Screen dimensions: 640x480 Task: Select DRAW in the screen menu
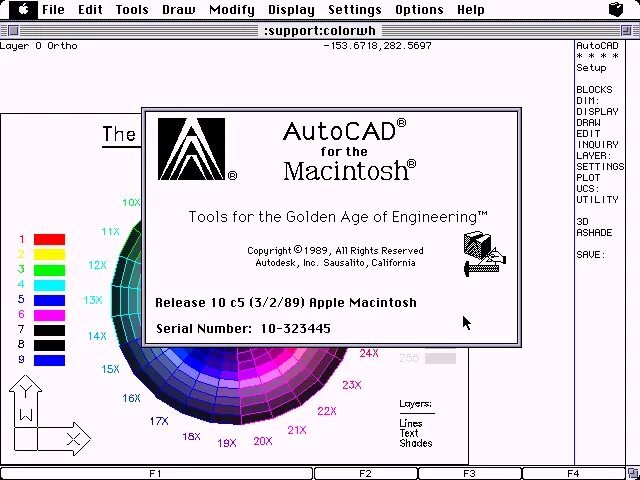click(588, 123)
